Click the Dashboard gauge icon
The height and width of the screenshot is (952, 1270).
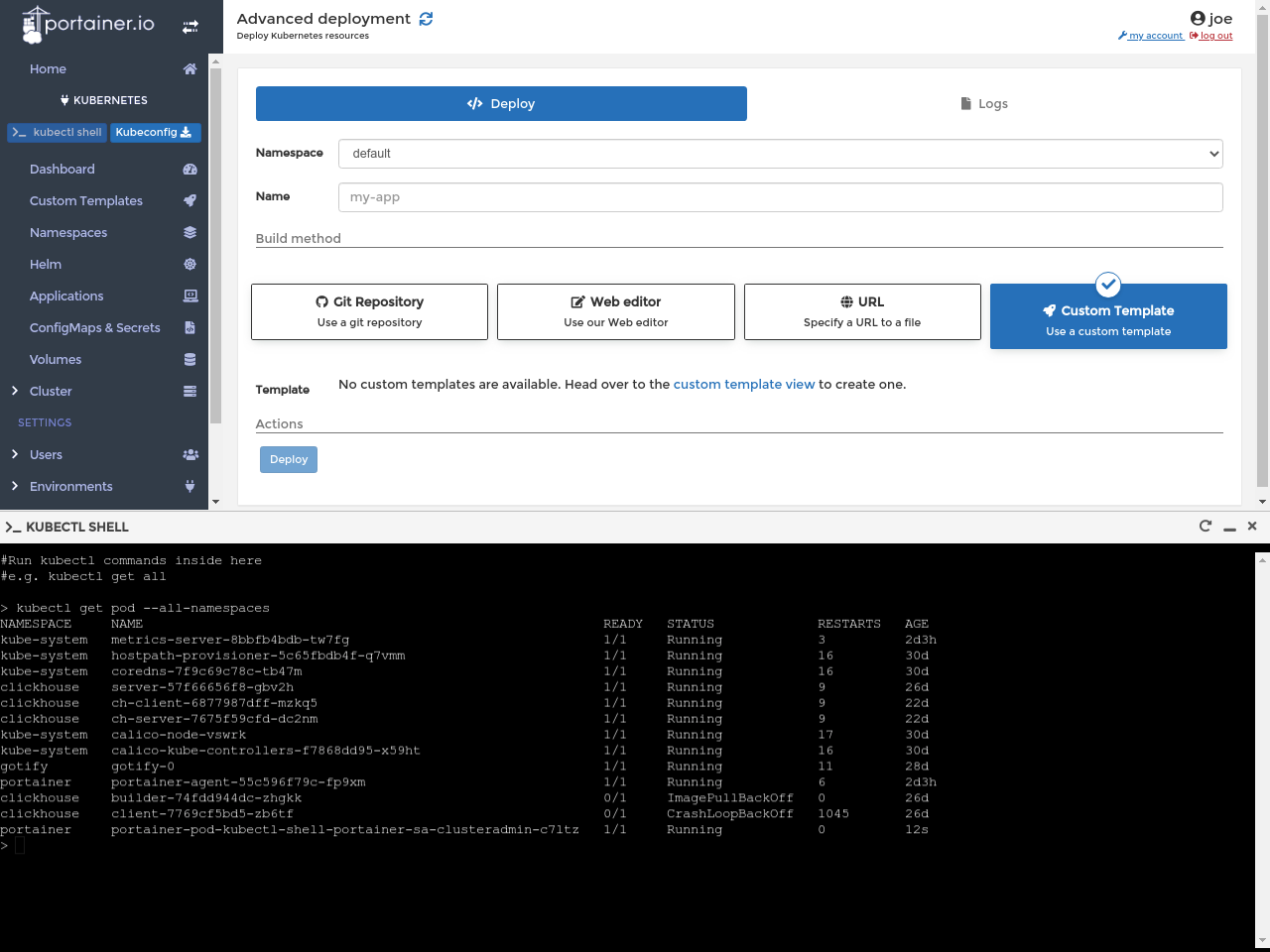190,170
